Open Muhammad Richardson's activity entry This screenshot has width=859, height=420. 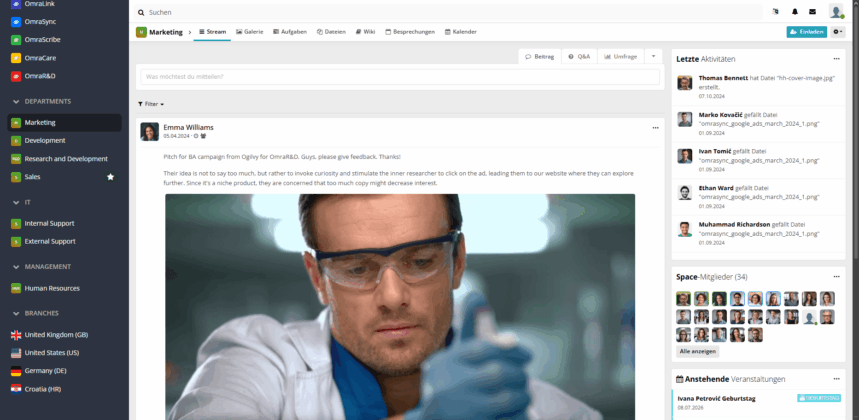[x=758, y=233]
